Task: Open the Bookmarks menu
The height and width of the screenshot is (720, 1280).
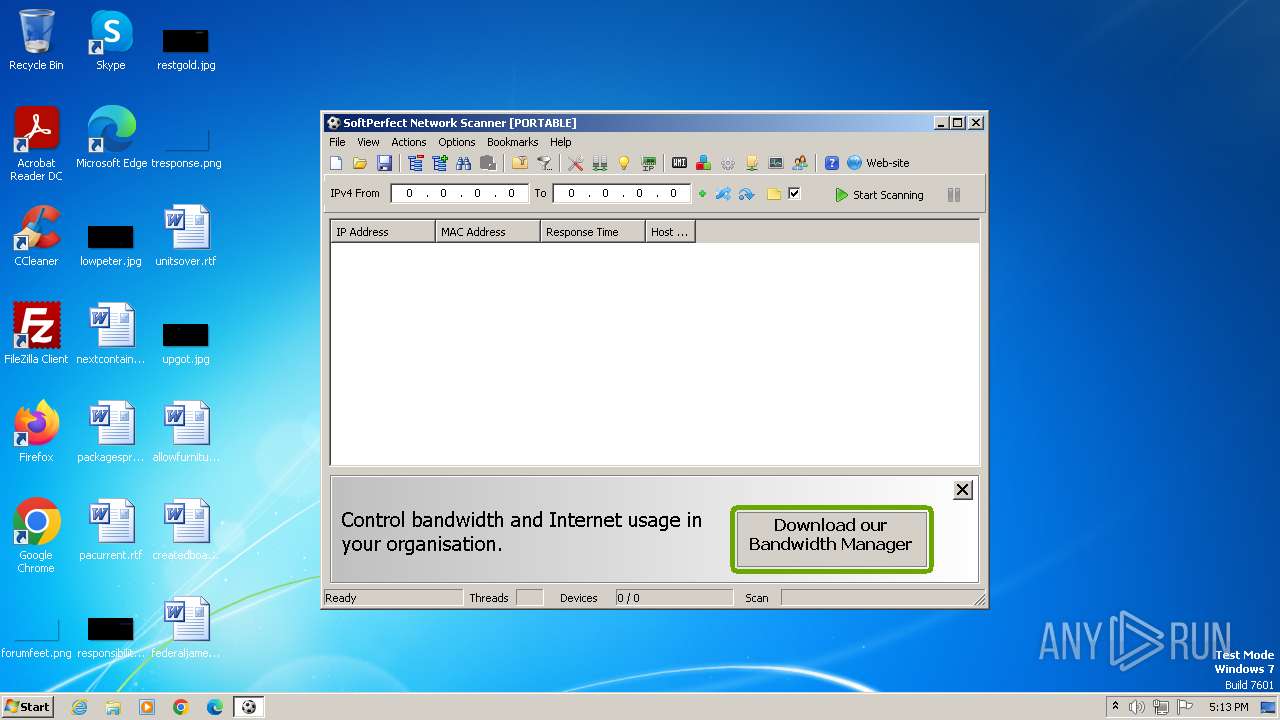Action: point(512,142)
